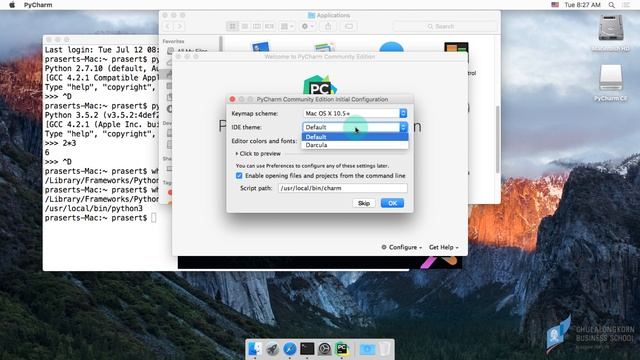
Task: Open Notification Center from the menu bar
Action: (x=626, y=5)
